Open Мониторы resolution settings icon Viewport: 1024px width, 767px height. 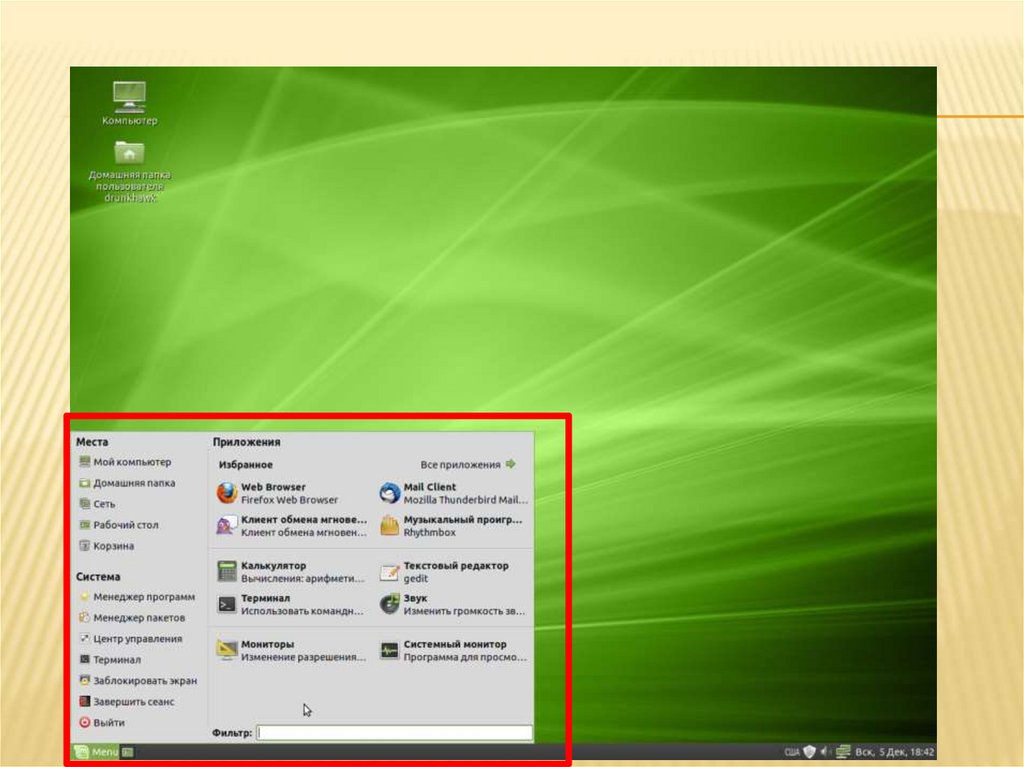click(227, 650)
